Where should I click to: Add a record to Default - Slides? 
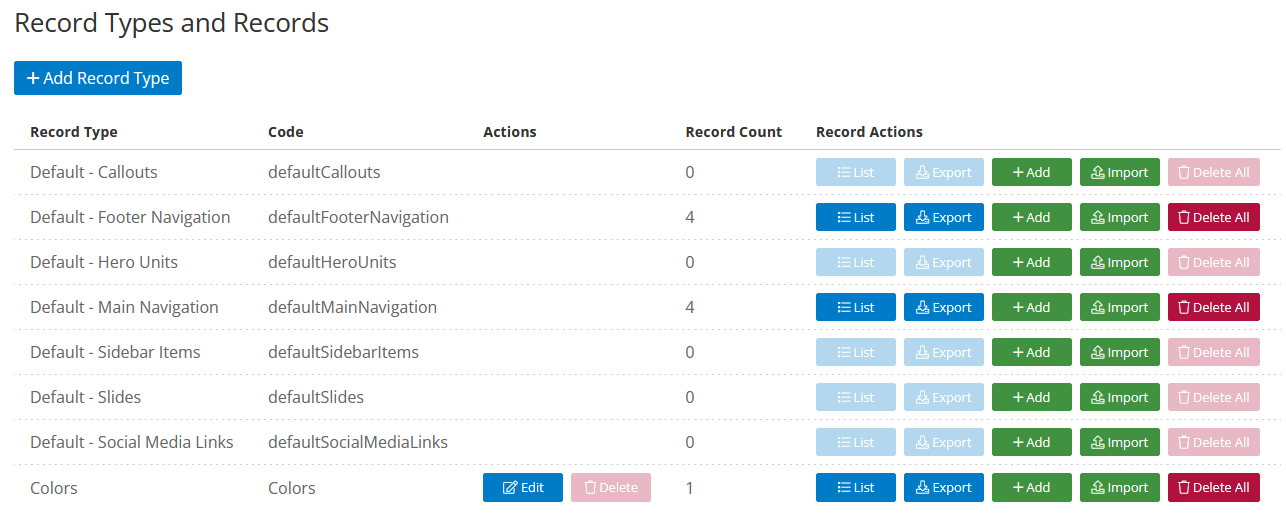click(x=1032, y=397)
